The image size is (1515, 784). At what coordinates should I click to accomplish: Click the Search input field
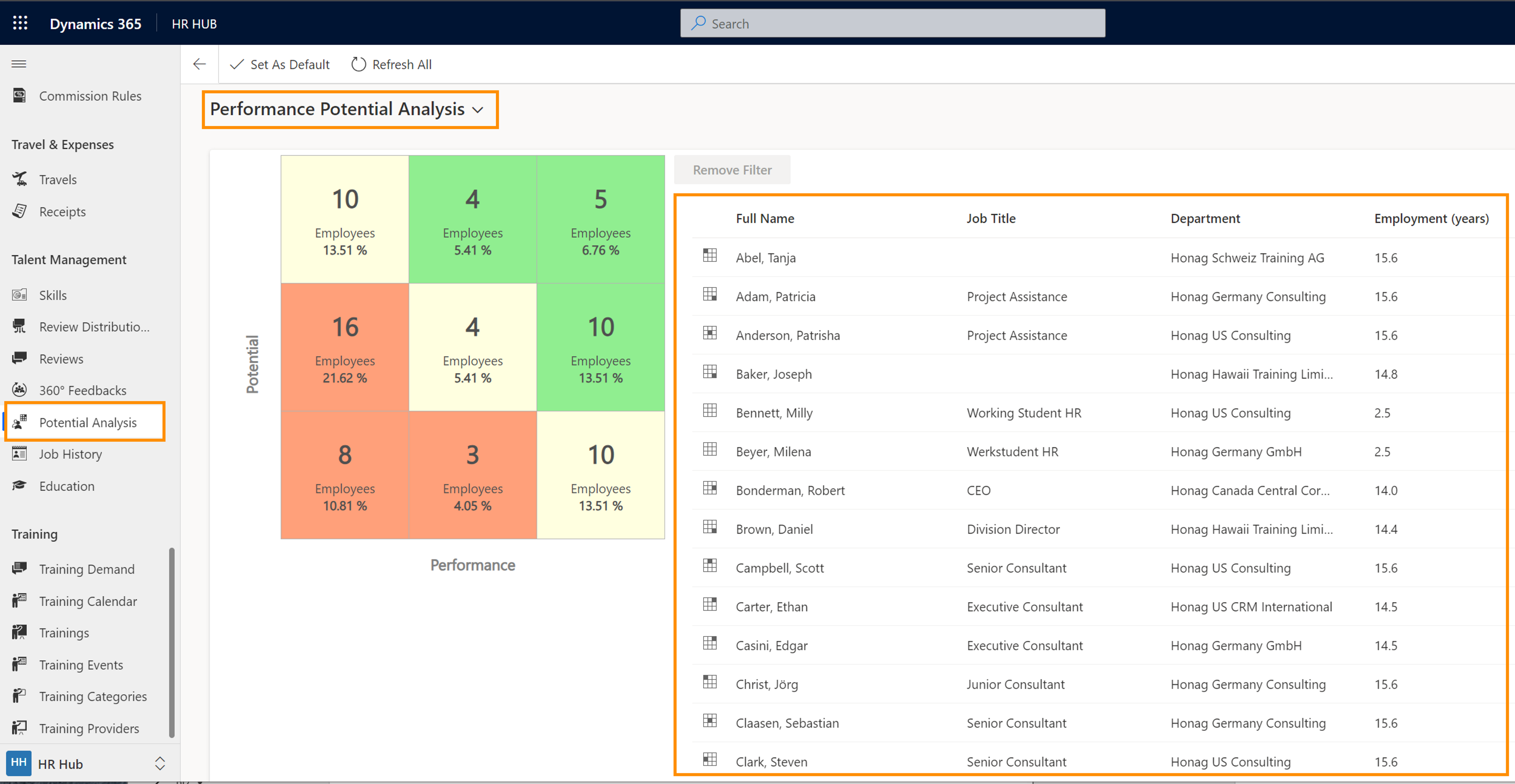[892, 23]
